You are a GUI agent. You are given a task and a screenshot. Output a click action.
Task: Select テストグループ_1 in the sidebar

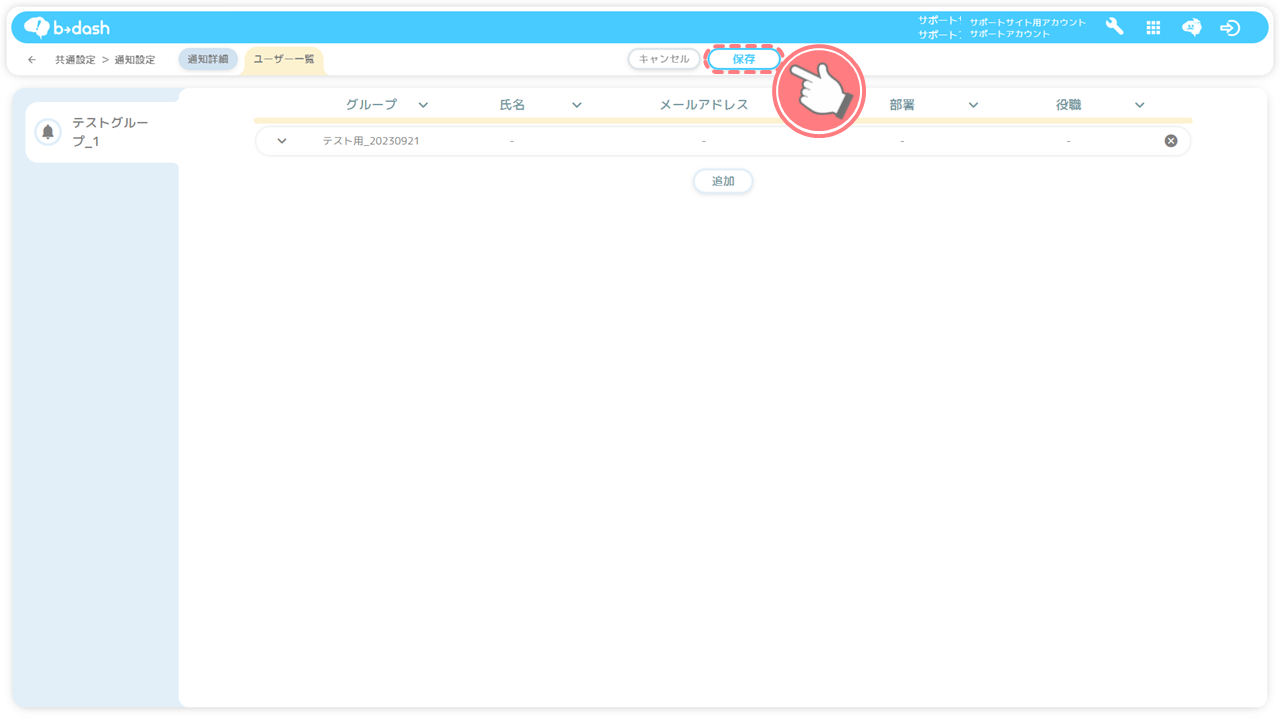pos(102,132)
